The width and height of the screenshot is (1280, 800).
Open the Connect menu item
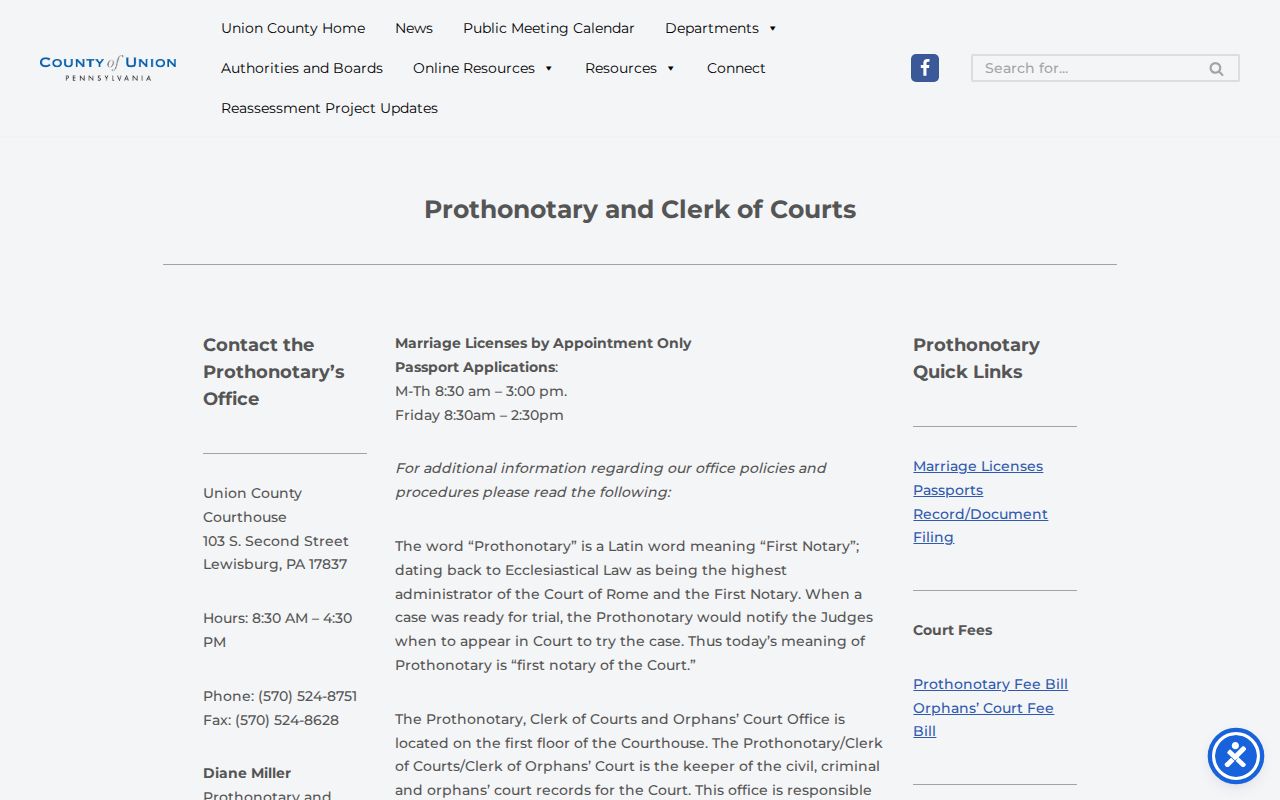736,68
